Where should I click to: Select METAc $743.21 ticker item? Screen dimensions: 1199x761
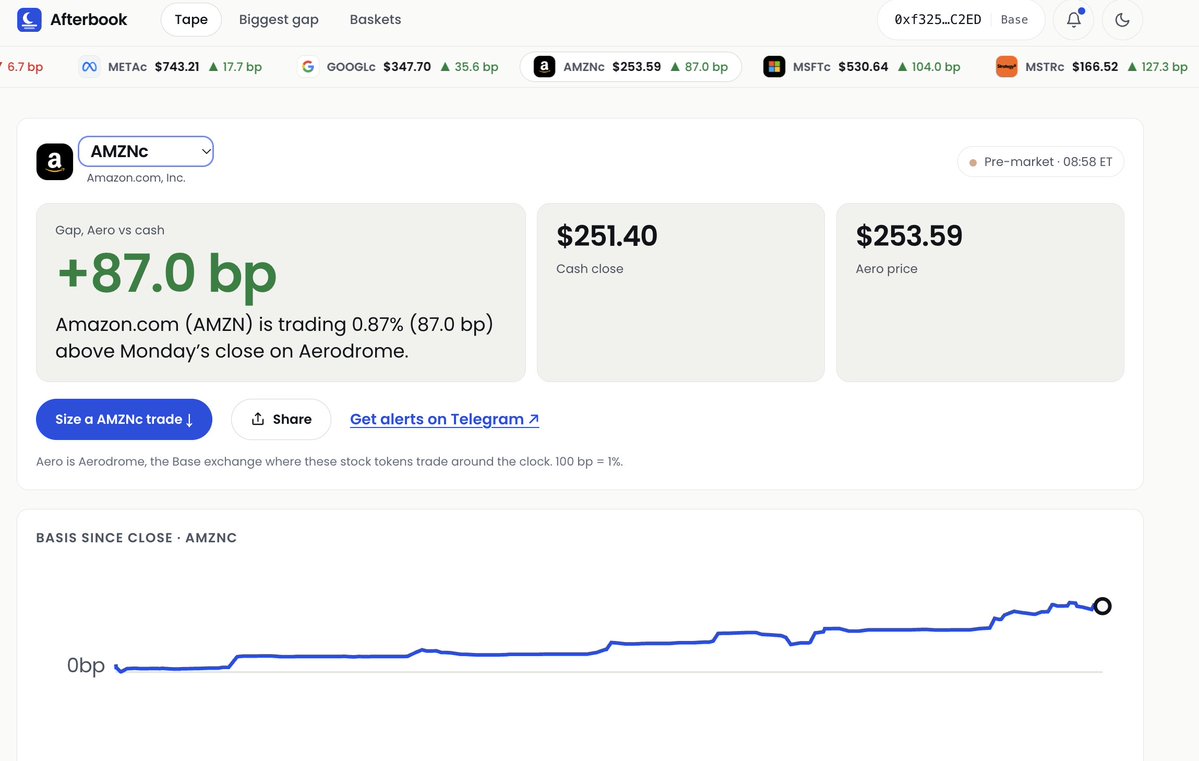click(x=171, y=67)
